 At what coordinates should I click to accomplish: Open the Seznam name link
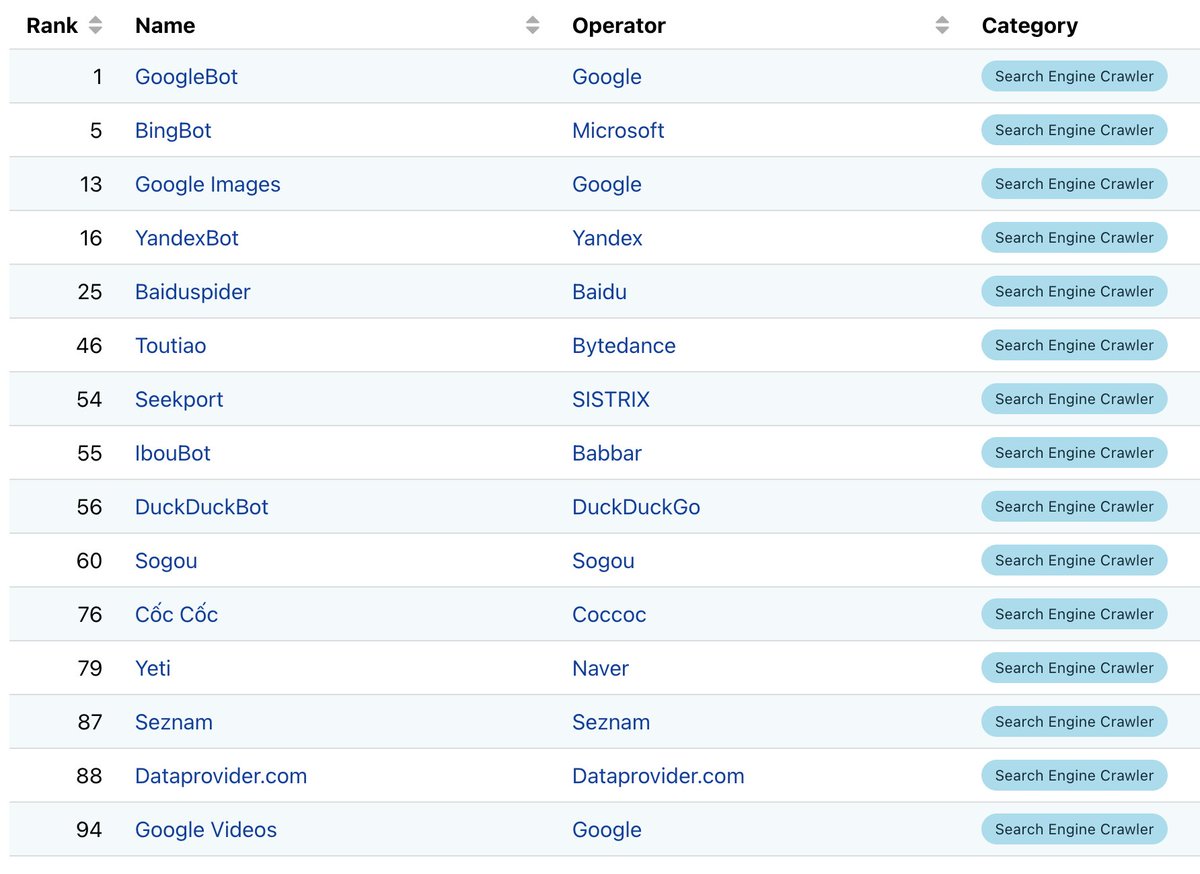pyautogui.click(x=174, y=723)
